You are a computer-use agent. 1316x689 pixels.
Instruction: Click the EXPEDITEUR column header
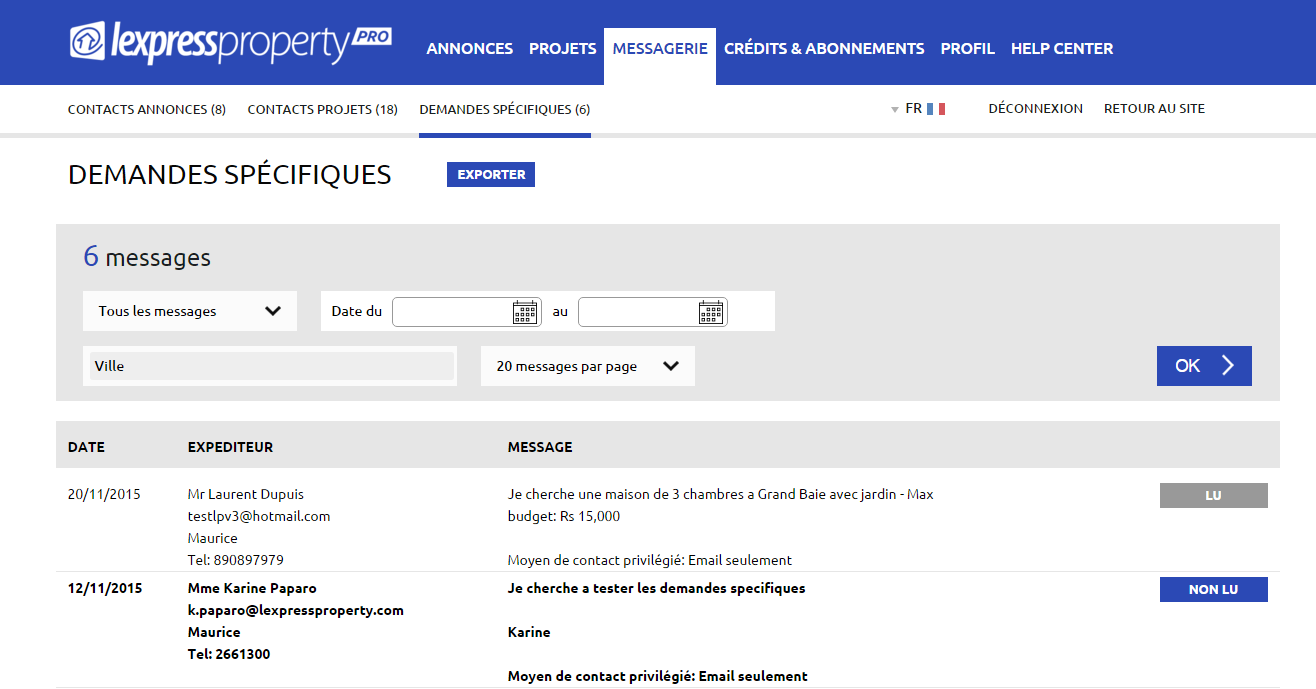230,447
